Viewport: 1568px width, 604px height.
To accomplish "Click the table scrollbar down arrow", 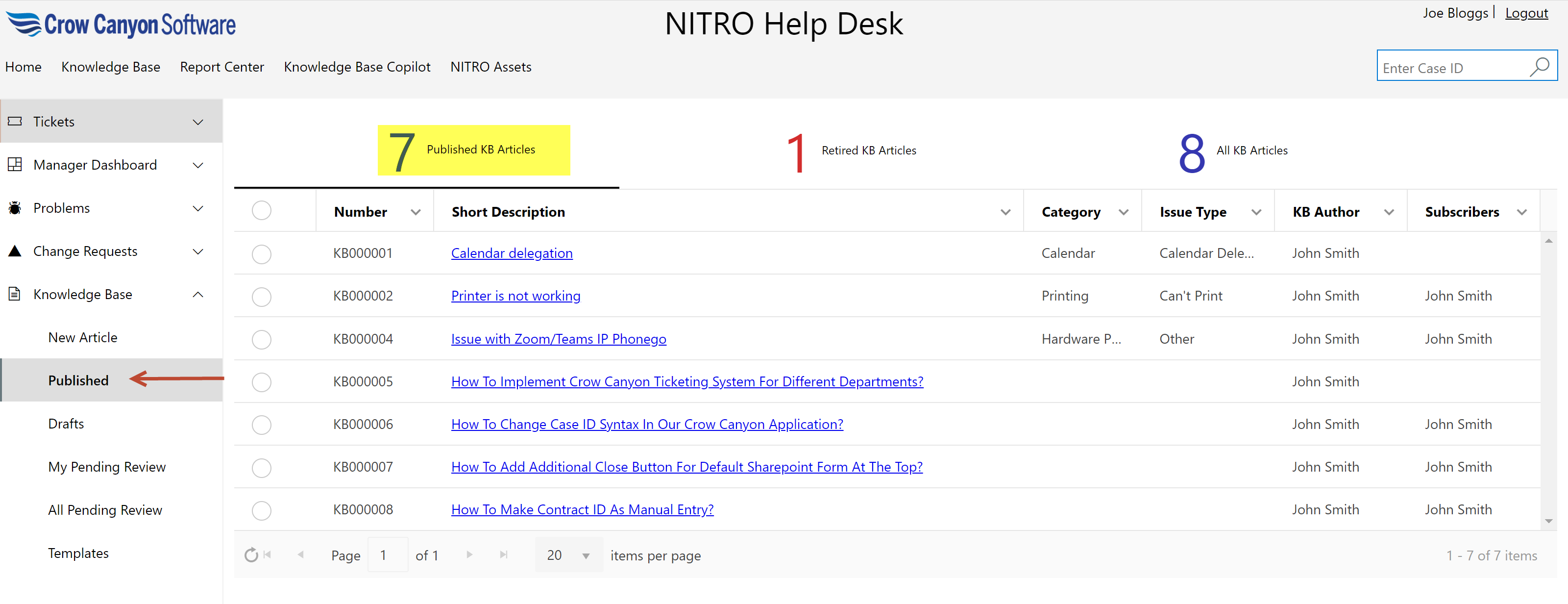I will click(x=1548, y=521).
